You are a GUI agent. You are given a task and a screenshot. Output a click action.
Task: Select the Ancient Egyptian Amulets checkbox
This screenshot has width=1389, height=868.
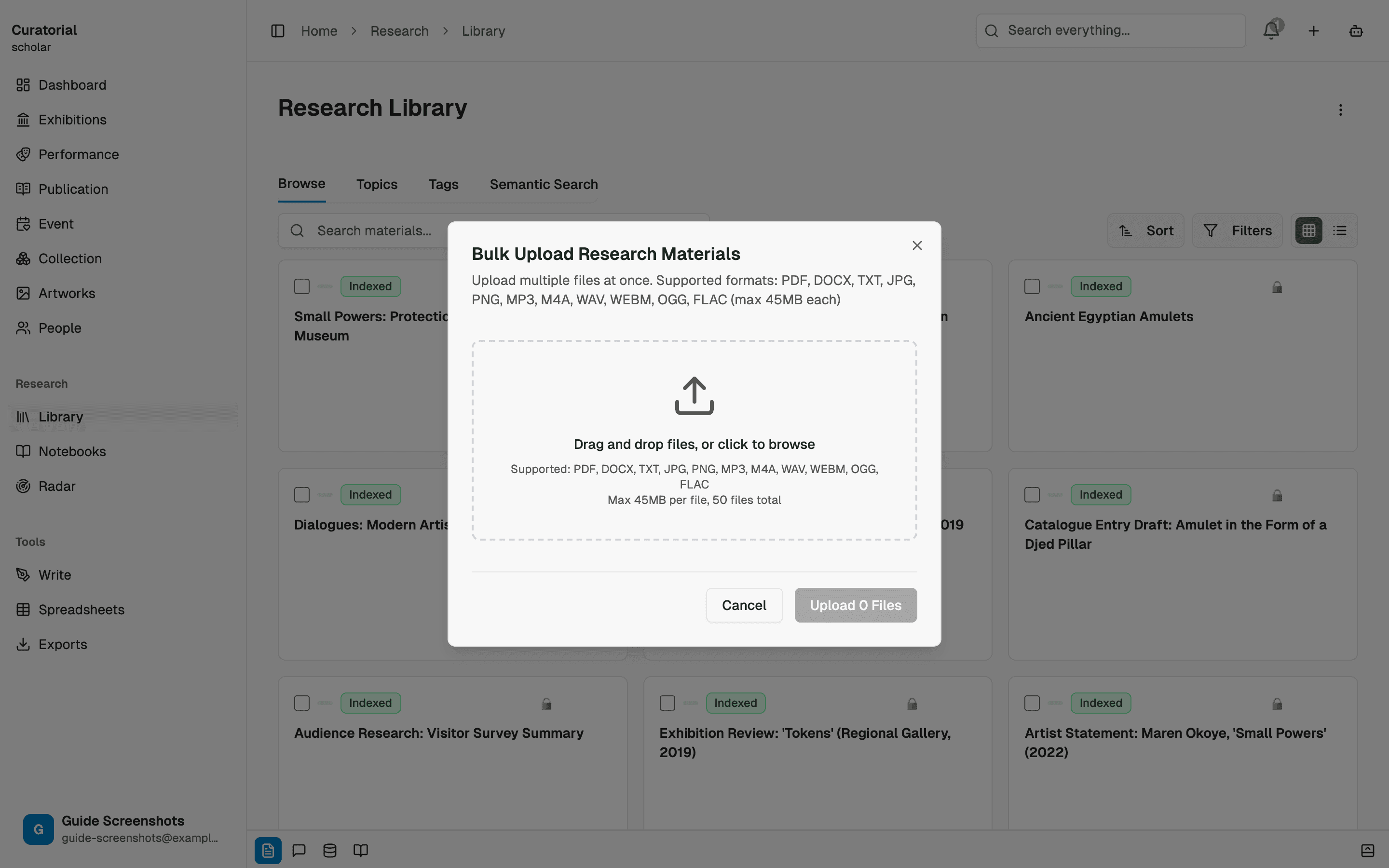[x=1032, y=286]
